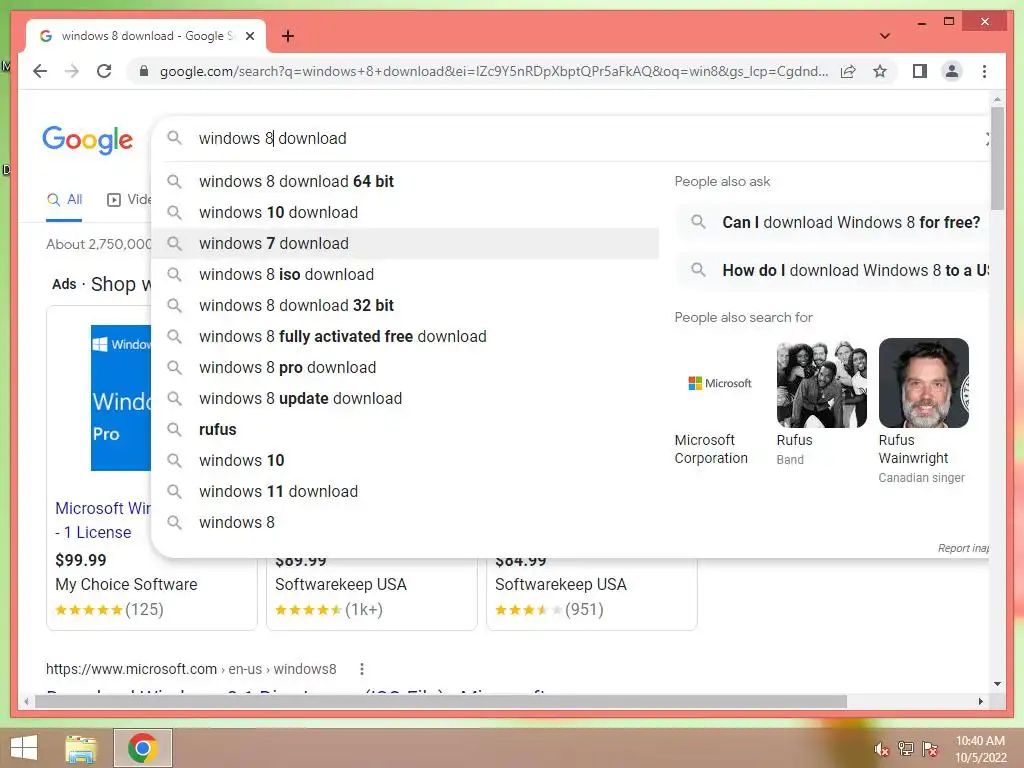The width and height of the screenshot is (1024, 768).
Task: Select 'windows 11 download' suggestion
Action: click(x=405, y=492)
